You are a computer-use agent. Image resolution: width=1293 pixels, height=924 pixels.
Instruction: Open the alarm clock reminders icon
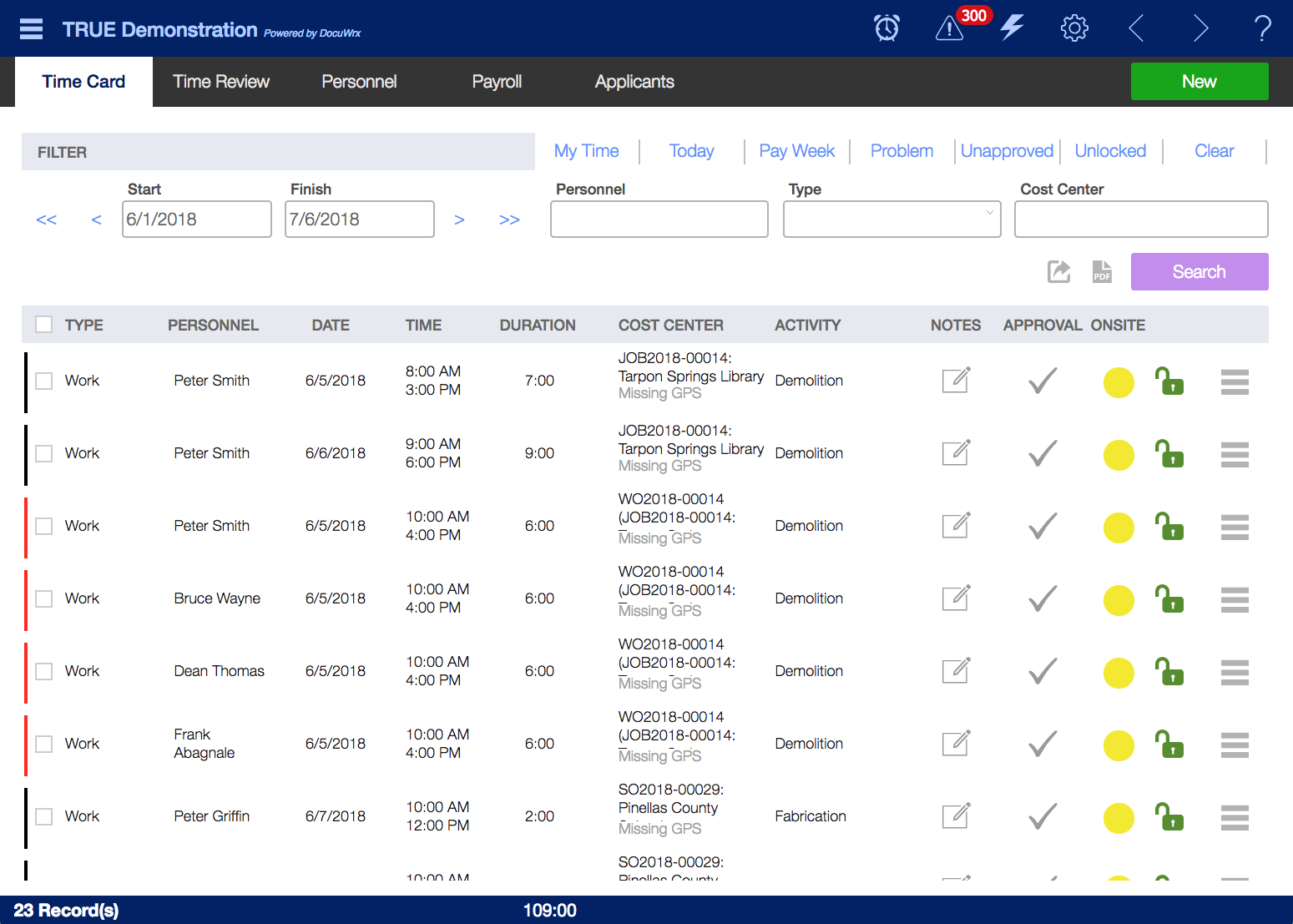(x=886, y=28)
